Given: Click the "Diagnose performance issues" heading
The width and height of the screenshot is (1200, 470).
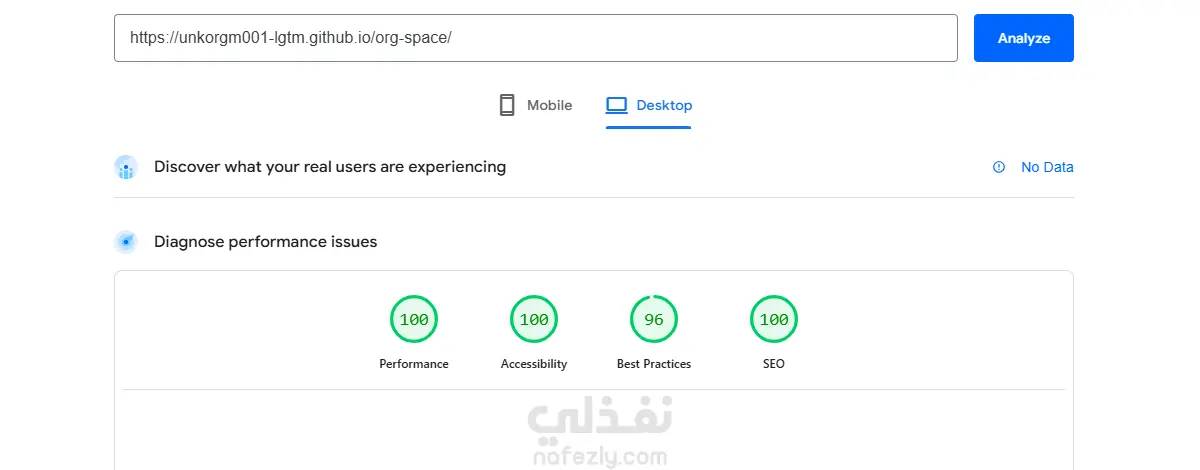Looking at the screenshot, I should coord(265,241).
